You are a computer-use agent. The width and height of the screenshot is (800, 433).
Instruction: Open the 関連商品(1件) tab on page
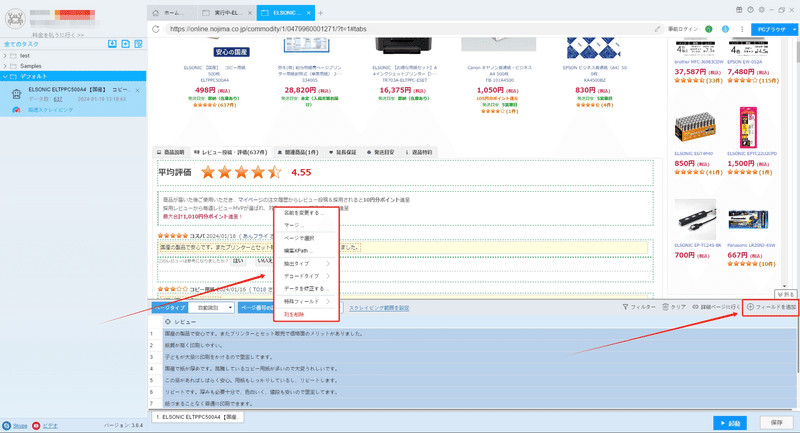(x=298, y=152)
